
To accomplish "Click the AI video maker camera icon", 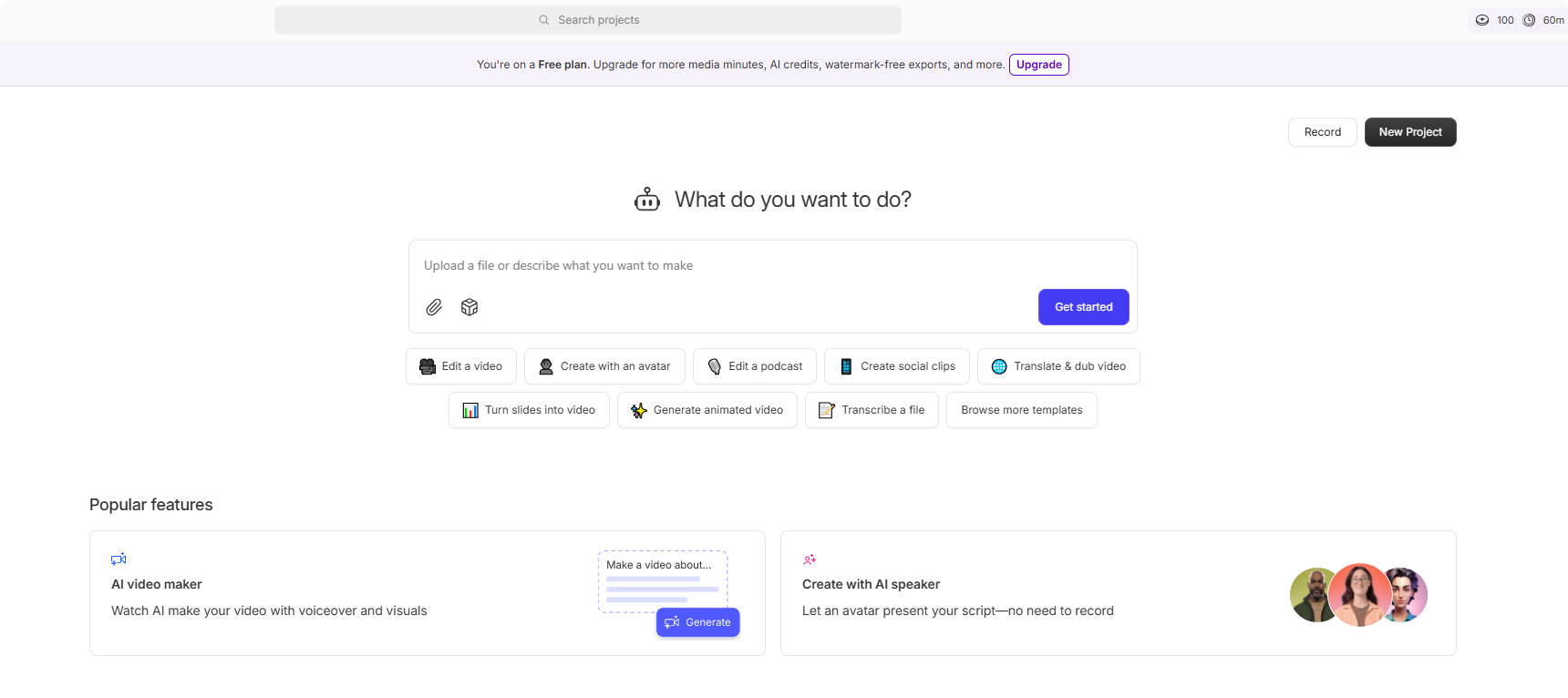I will point(119,559).
